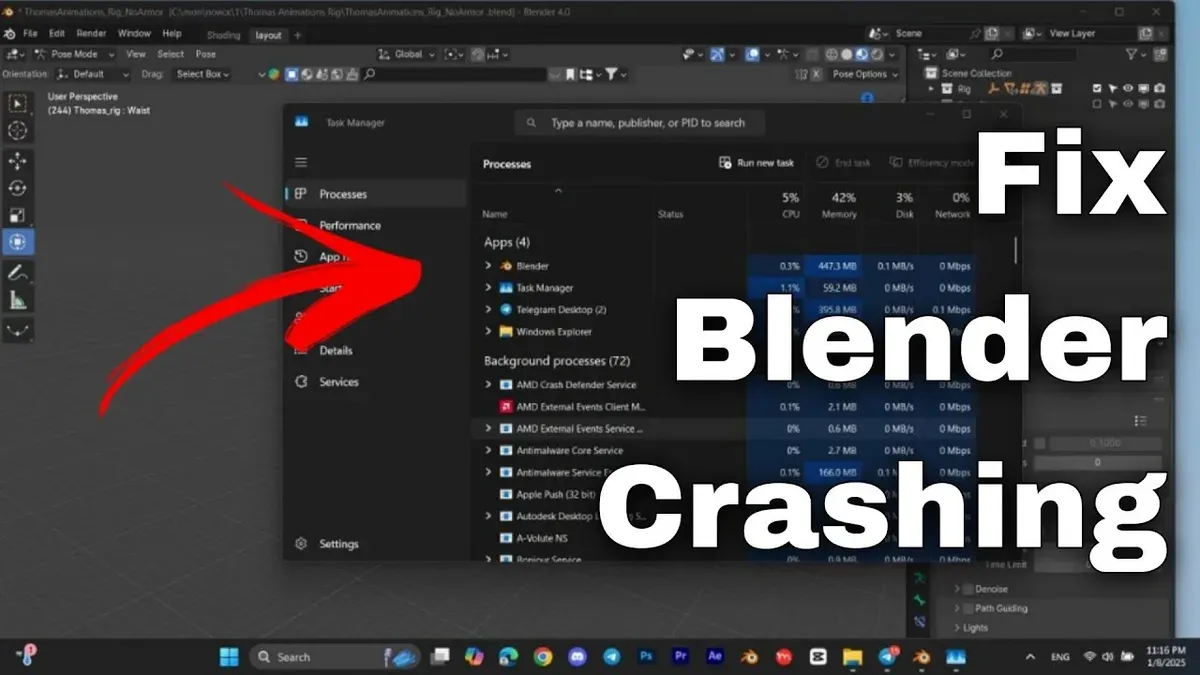Viewport: 1200px width, 675px height.
Task: Click the Task Manager processes scrollbar
Action: 1015,250
